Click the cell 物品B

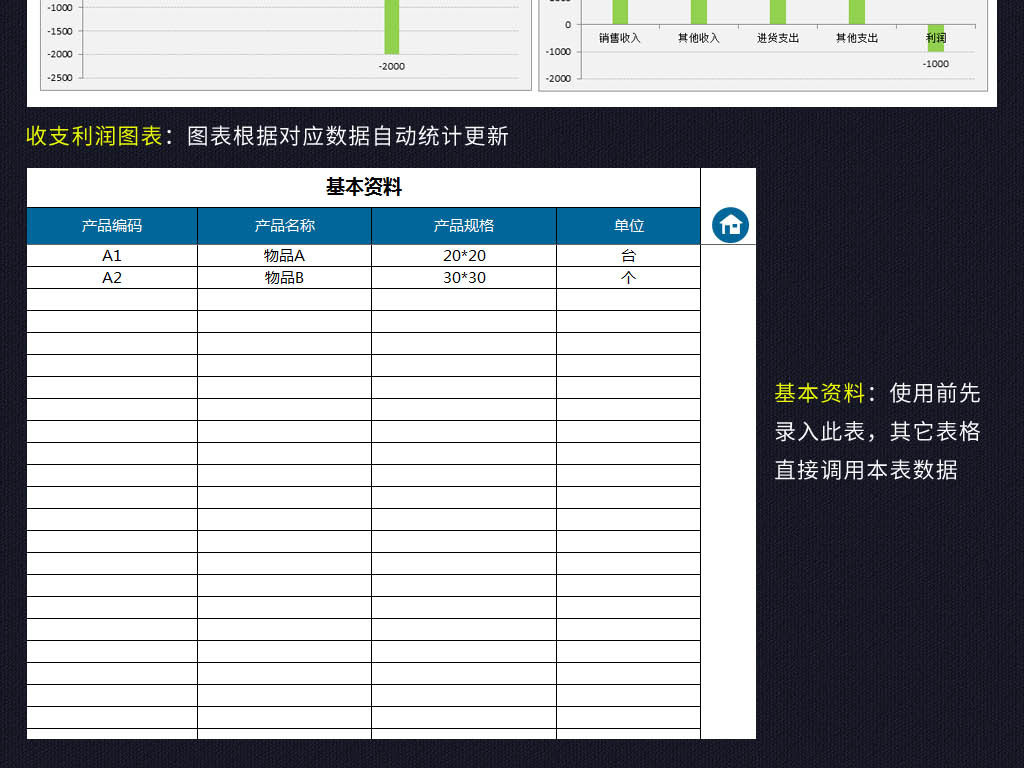pyautogui.click(x=284, y=278)
